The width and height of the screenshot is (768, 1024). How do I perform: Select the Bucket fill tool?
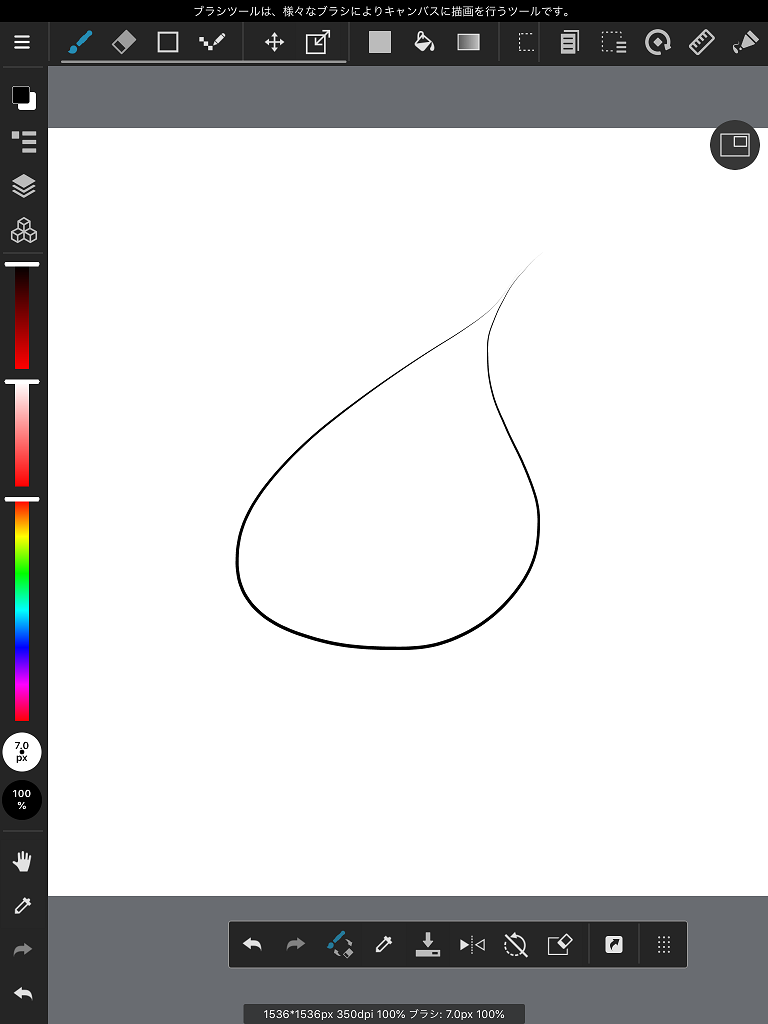tap(424, 42)
